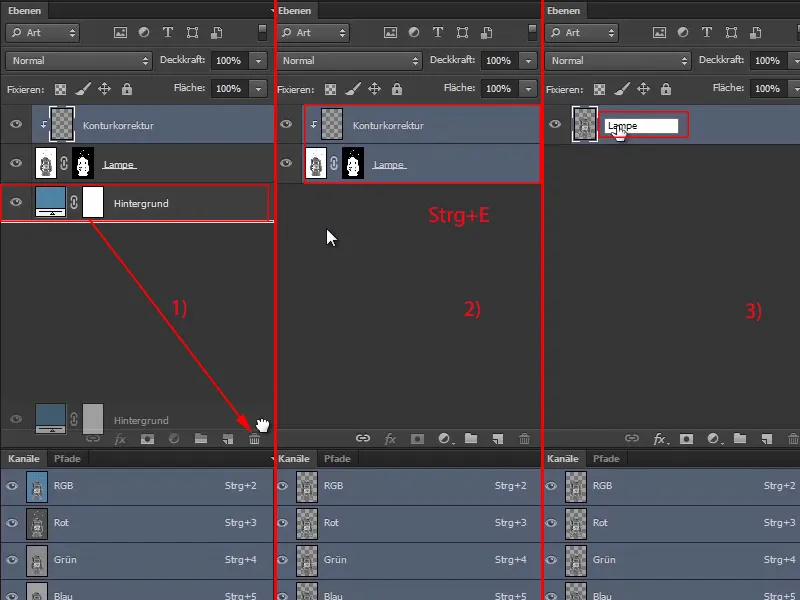800x600 pixels.
Task: Click link layers icon in middle panel footer
Action: (x=363, y=438)
